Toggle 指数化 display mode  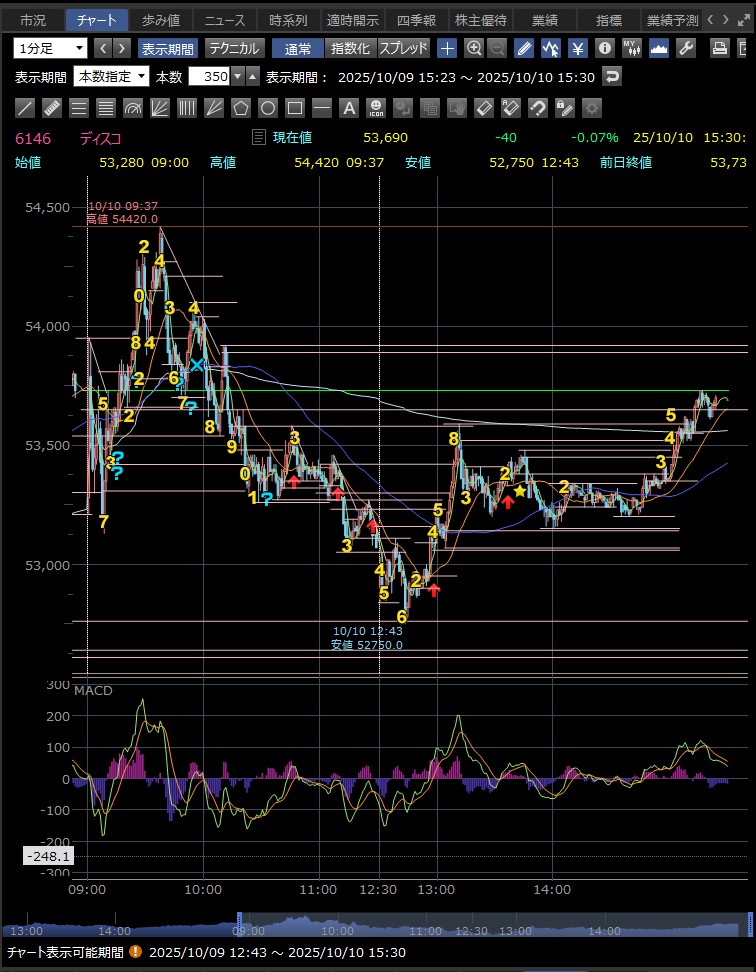click(350, 48)
